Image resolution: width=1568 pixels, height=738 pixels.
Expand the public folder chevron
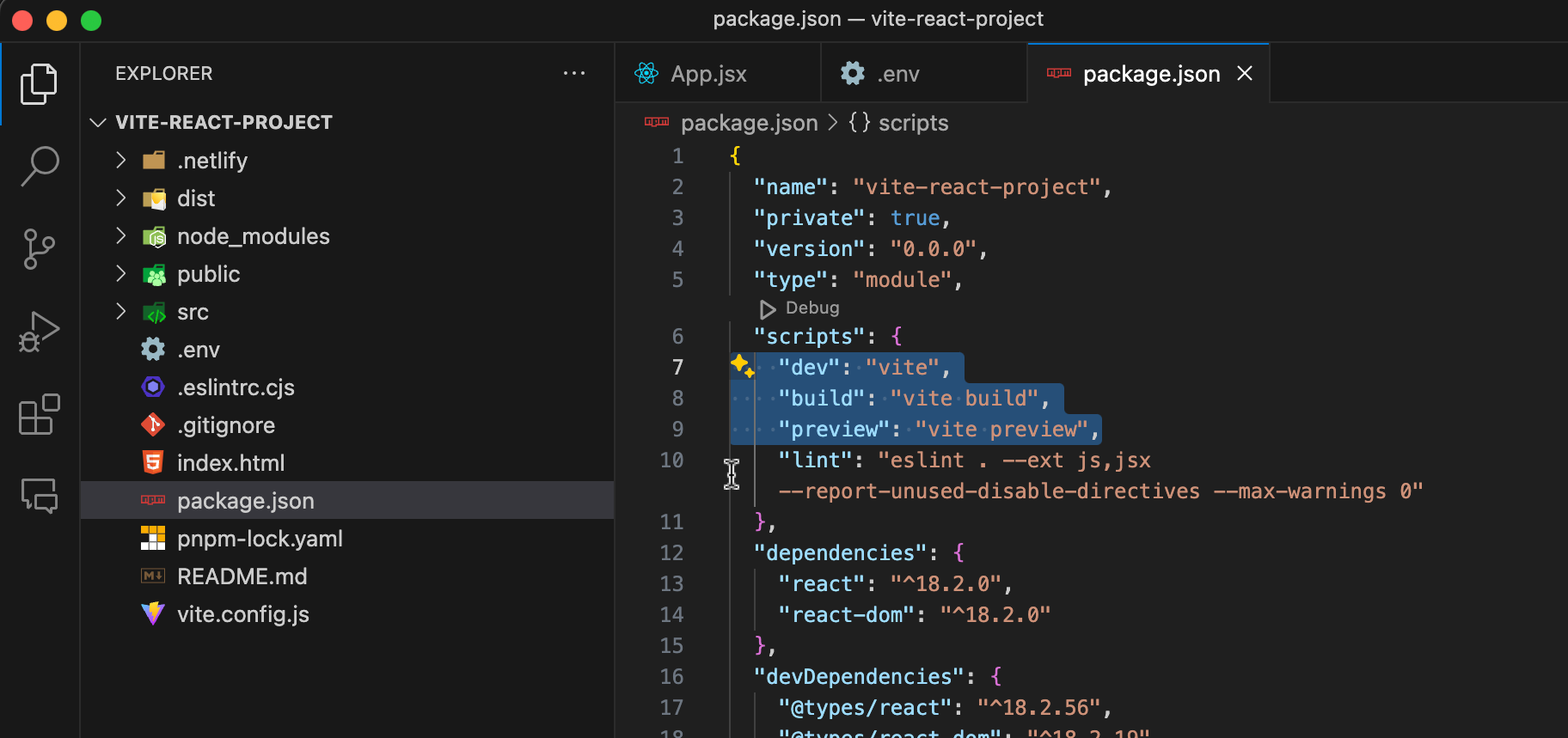[121, 274]
